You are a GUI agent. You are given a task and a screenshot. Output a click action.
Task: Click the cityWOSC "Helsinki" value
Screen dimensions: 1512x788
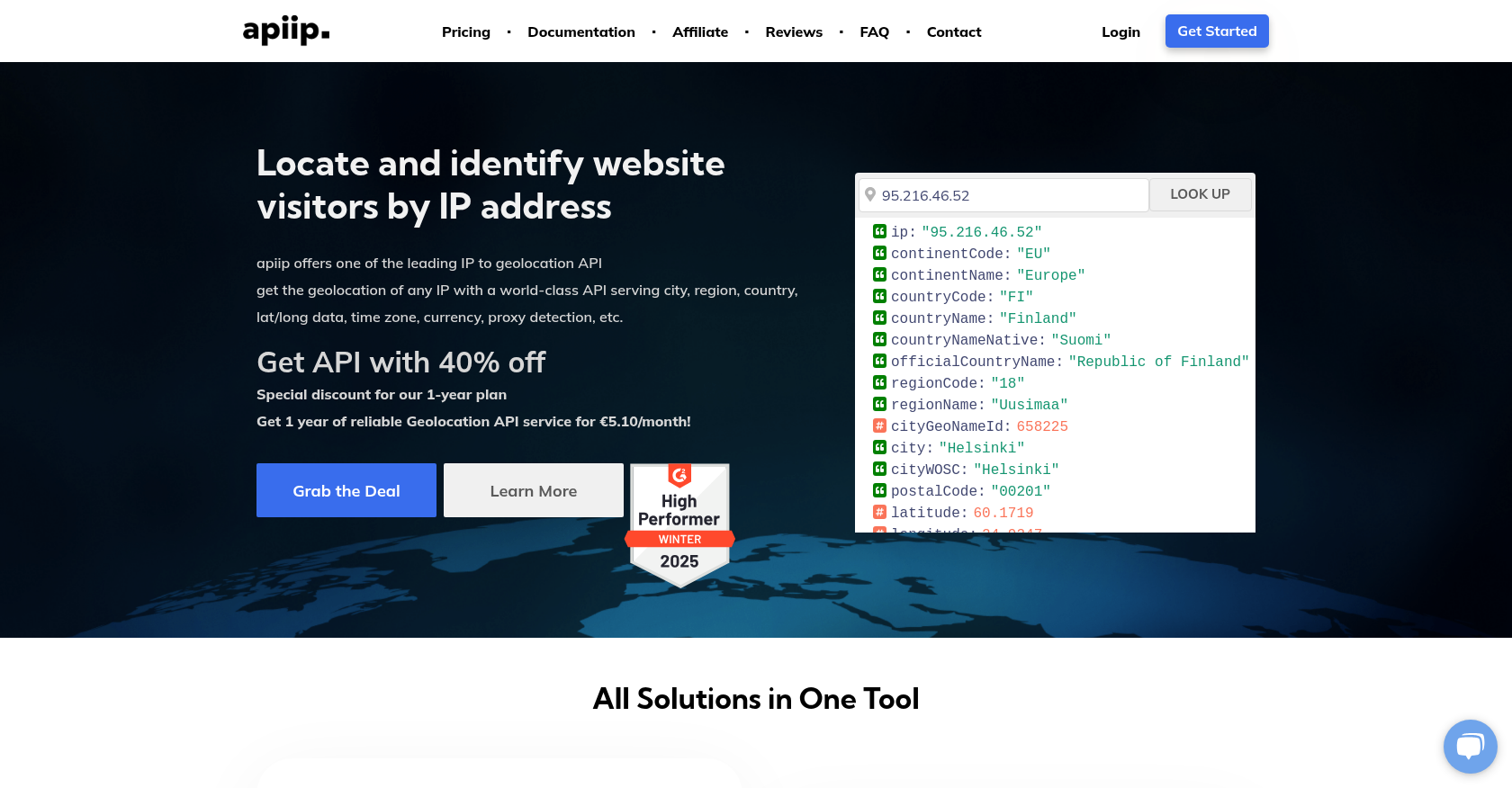click(1016, 470)
